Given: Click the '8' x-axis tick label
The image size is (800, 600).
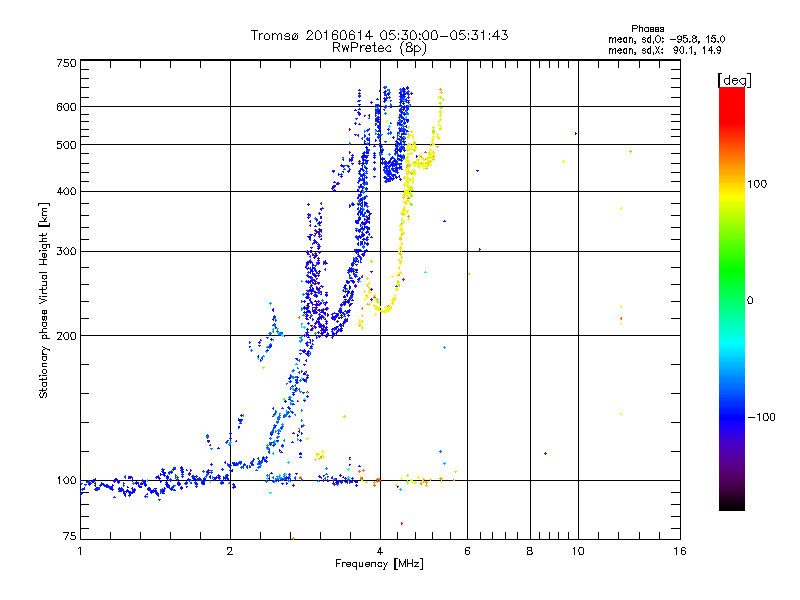Looking at the screenshot, I should point(530,551).
